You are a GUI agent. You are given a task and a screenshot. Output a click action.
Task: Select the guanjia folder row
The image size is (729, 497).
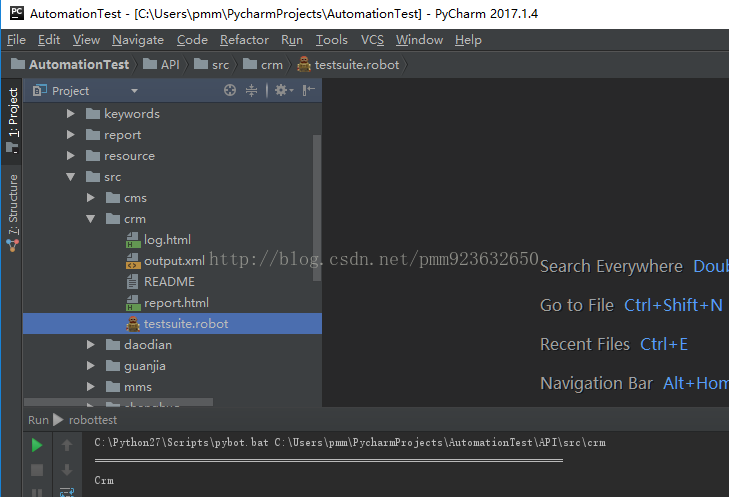click(172, 366)
